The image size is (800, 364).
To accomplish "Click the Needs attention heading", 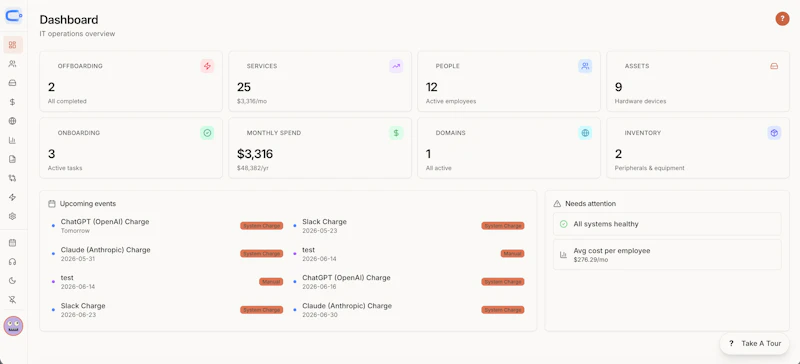I will pos(590,204).
